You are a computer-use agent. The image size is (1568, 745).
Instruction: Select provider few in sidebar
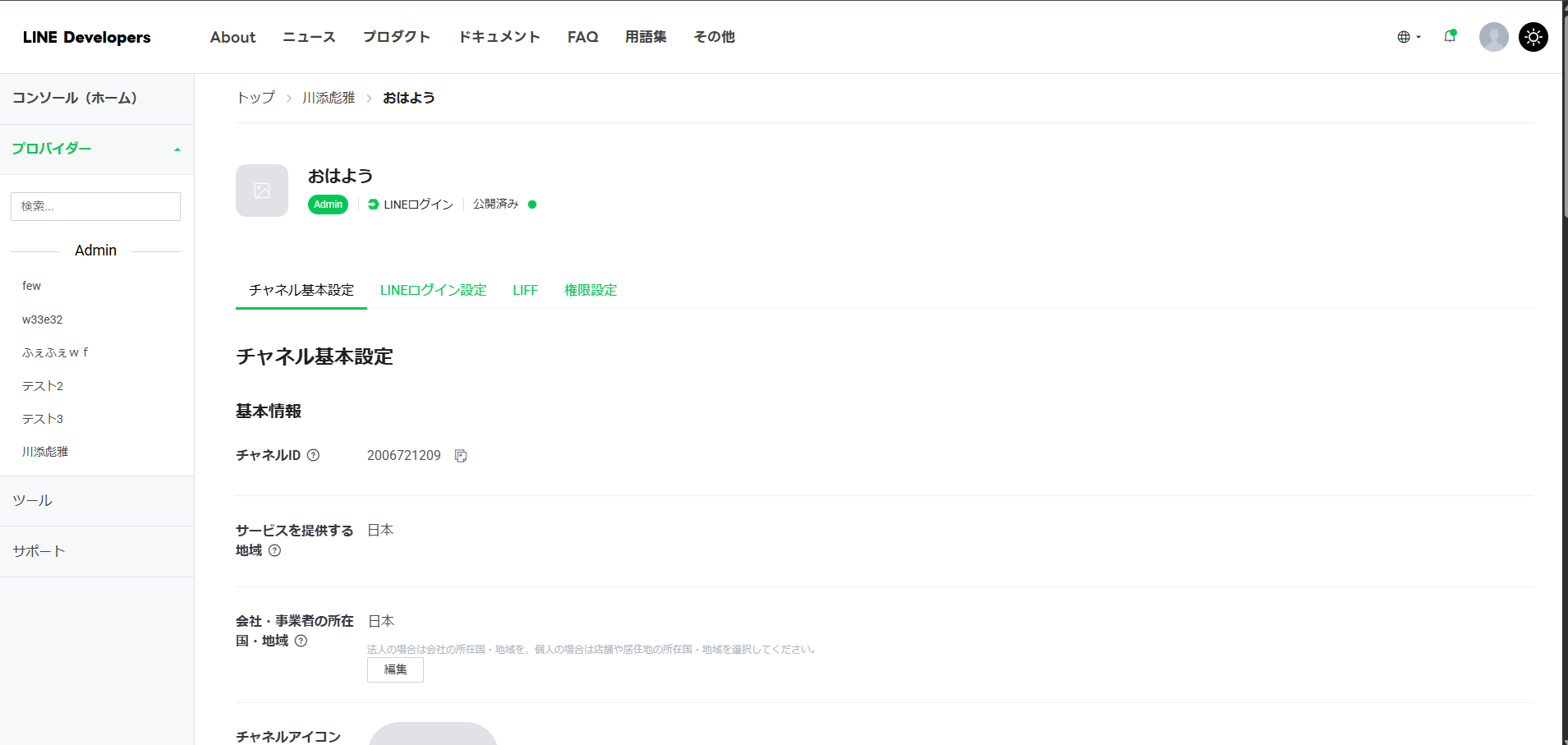[x=31, y=286]
